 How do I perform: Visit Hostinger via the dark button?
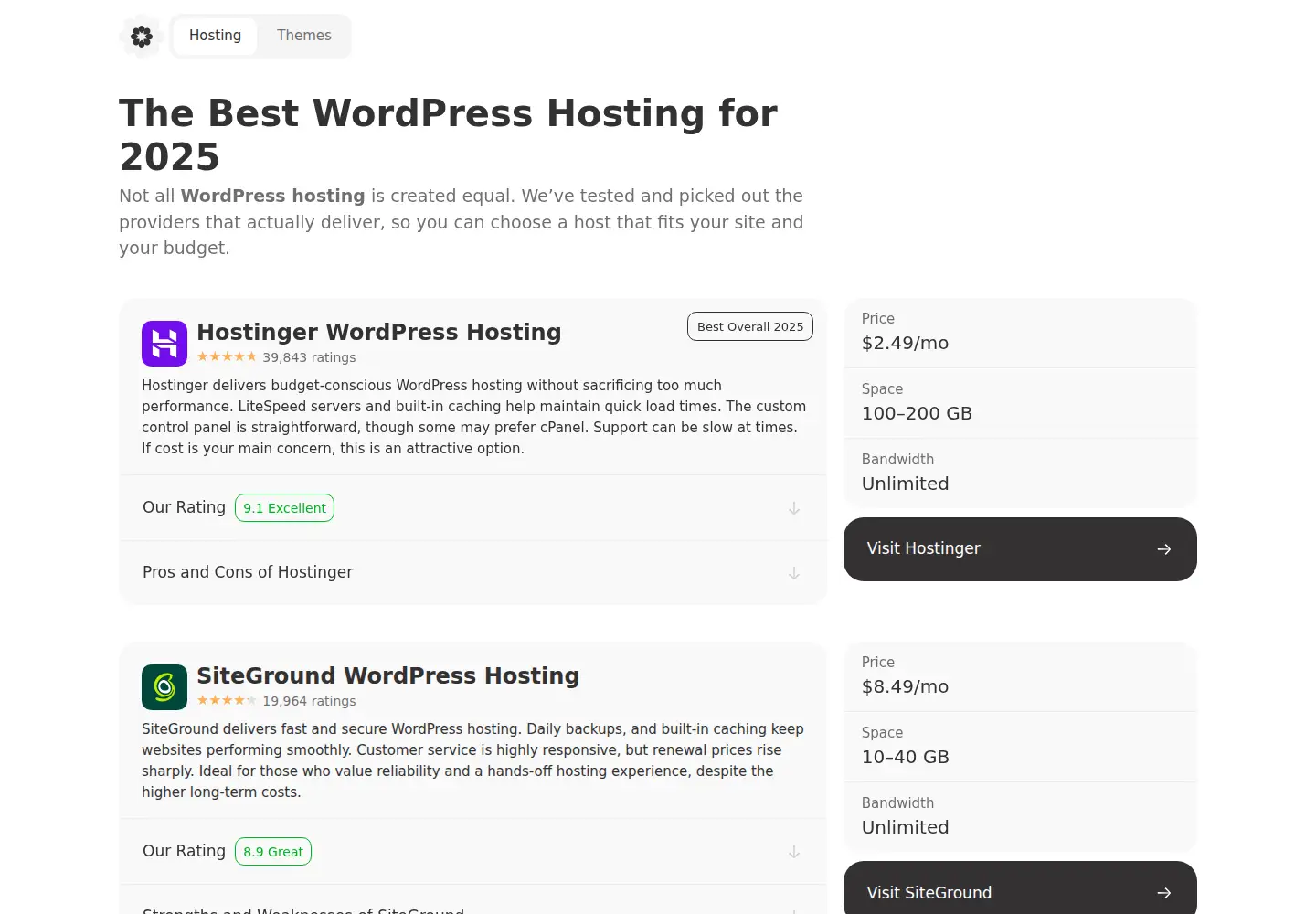[x=1020, y=549]
